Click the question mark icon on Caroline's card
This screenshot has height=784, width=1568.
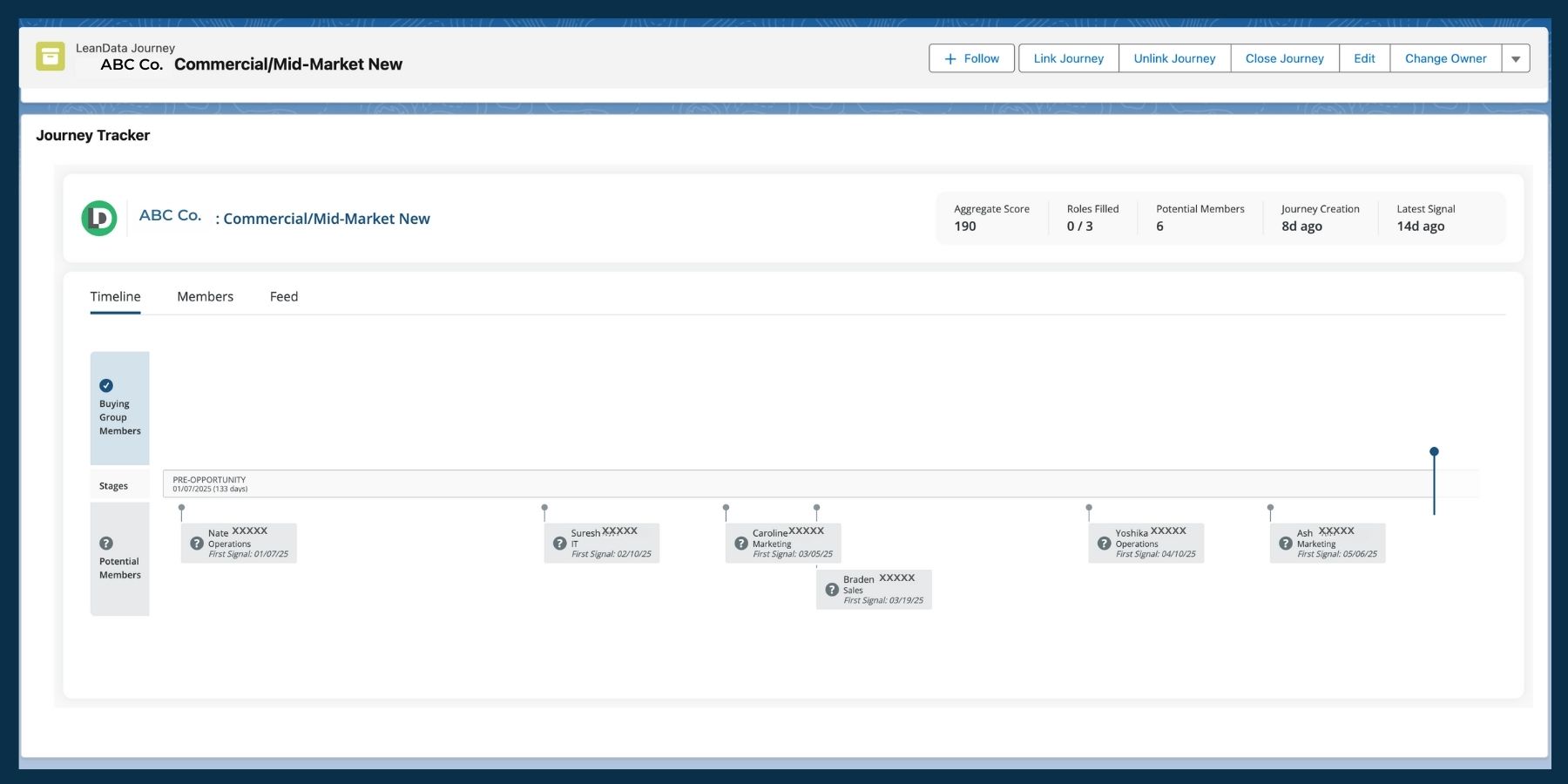[740, 543]
